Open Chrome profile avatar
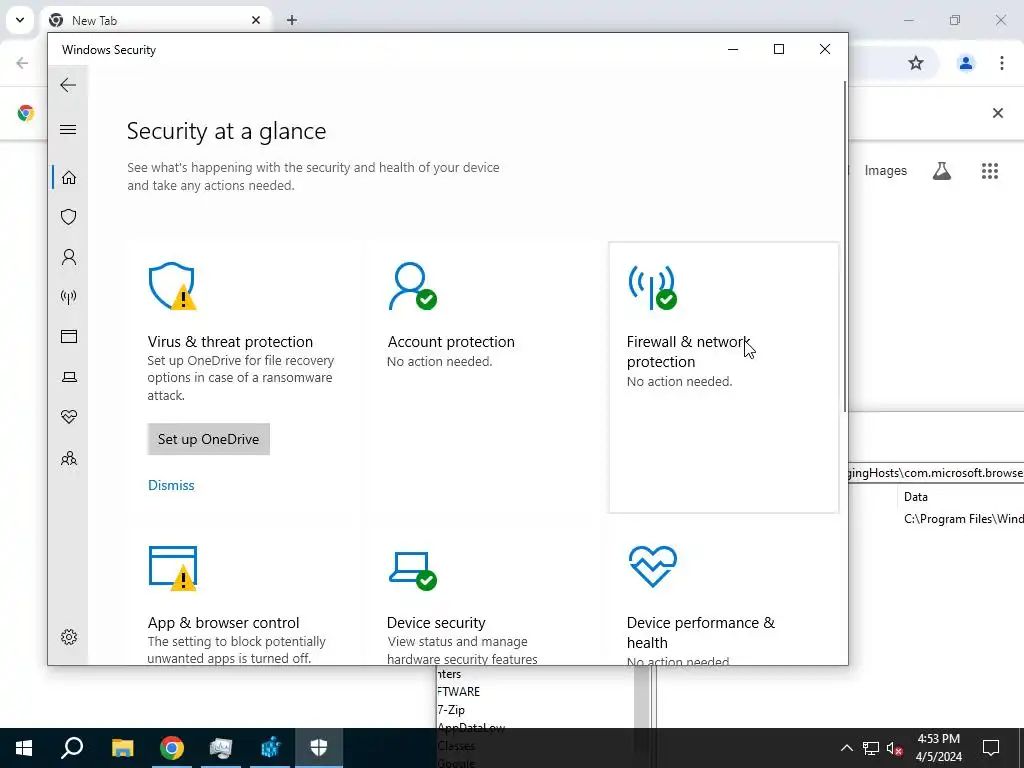 pyautogui.click(x=965, y=63)
